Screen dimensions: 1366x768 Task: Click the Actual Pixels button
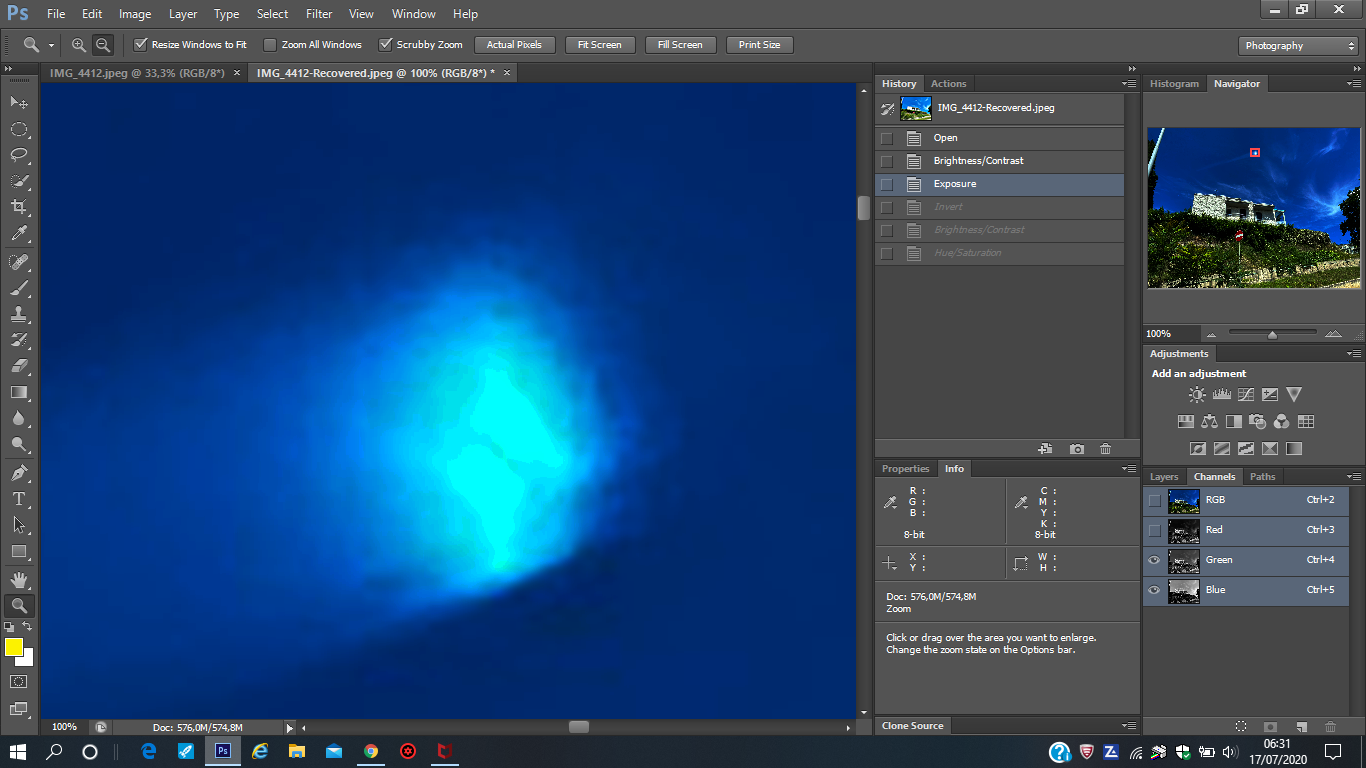[514, 45]
